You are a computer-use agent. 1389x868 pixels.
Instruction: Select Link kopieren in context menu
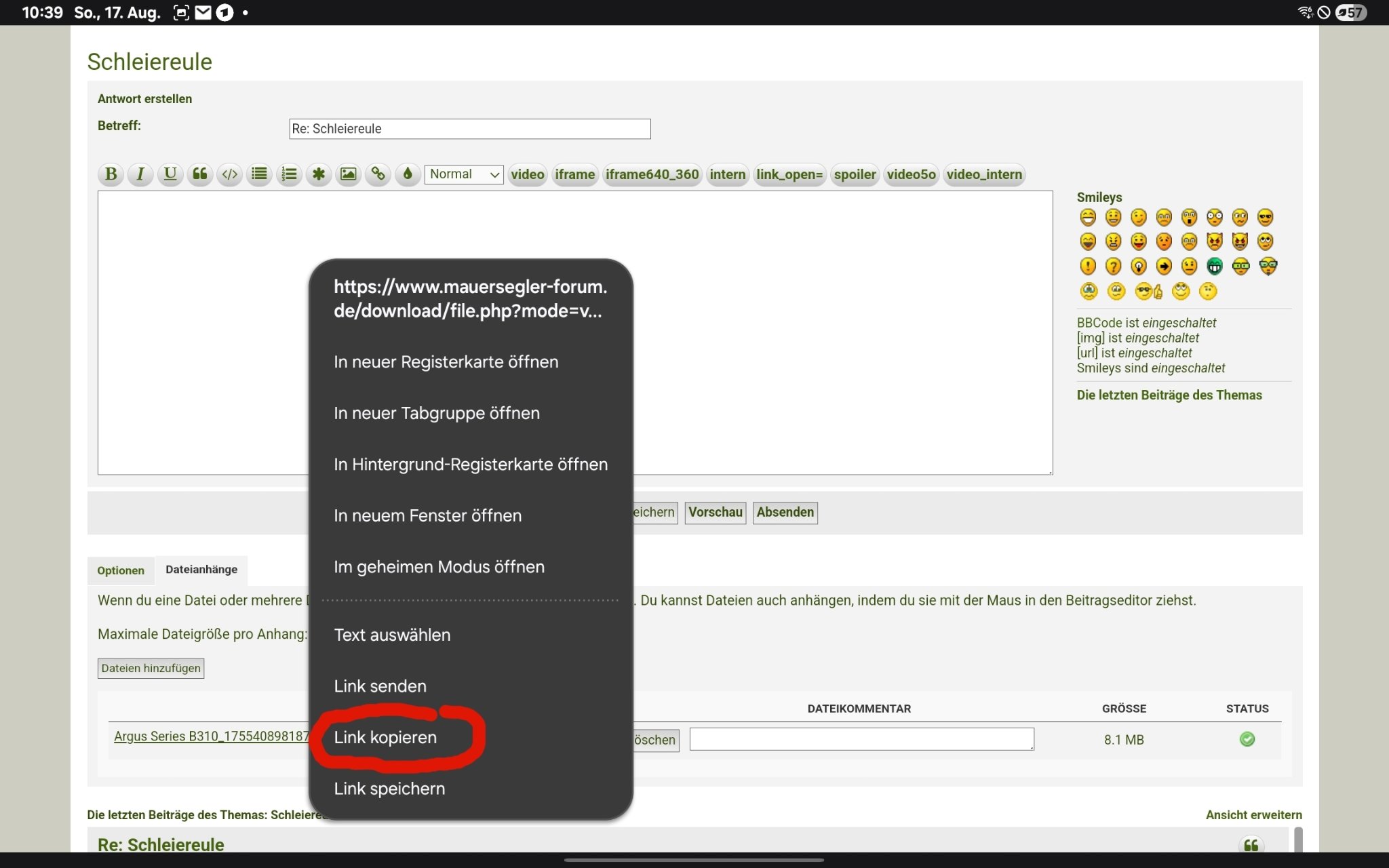coord(385,737)
